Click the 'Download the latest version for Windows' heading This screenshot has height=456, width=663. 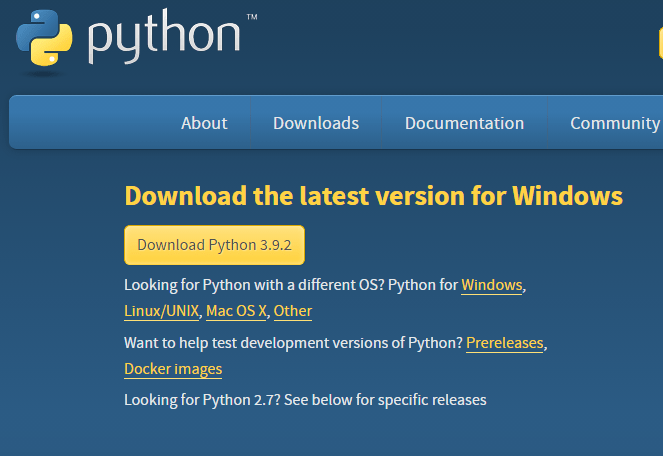click(x=373, y=196)
